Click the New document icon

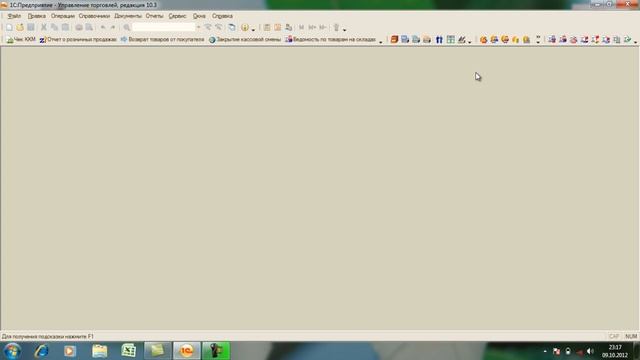9,27
